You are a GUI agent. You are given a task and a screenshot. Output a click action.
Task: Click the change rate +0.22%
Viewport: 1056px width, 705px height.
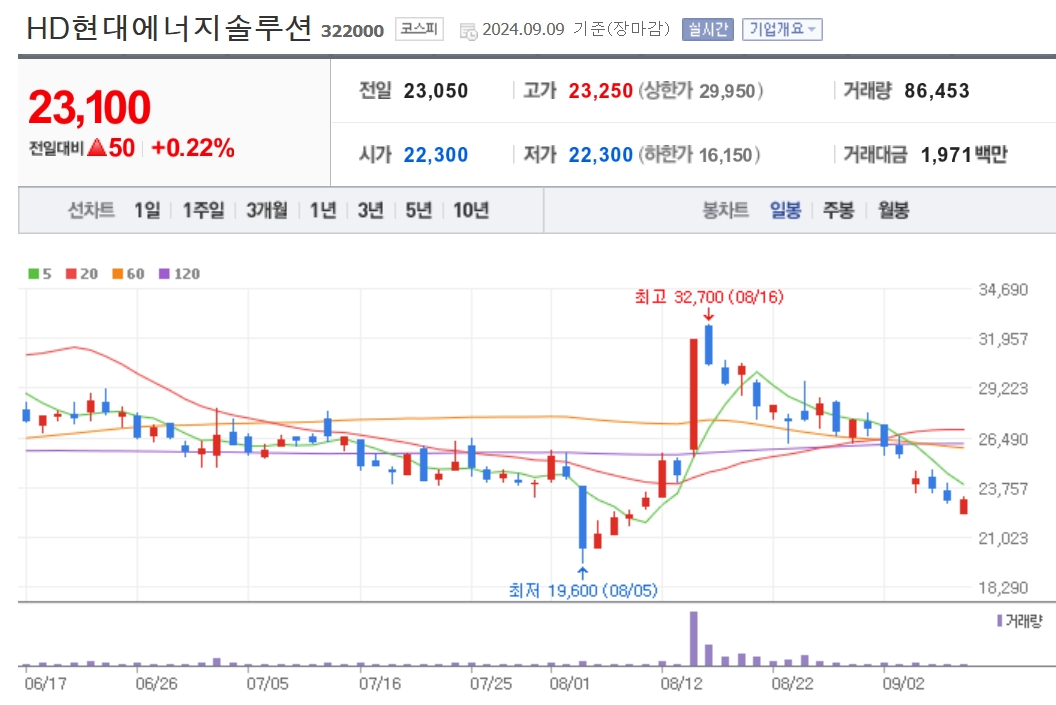click(x=193, y=147)
